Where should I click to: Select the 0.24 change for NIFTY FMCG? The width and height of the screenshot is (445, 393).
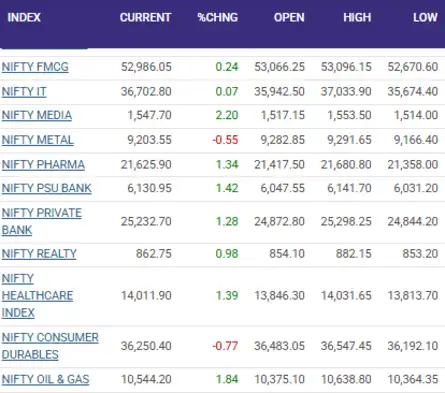[x=227, y=67]
